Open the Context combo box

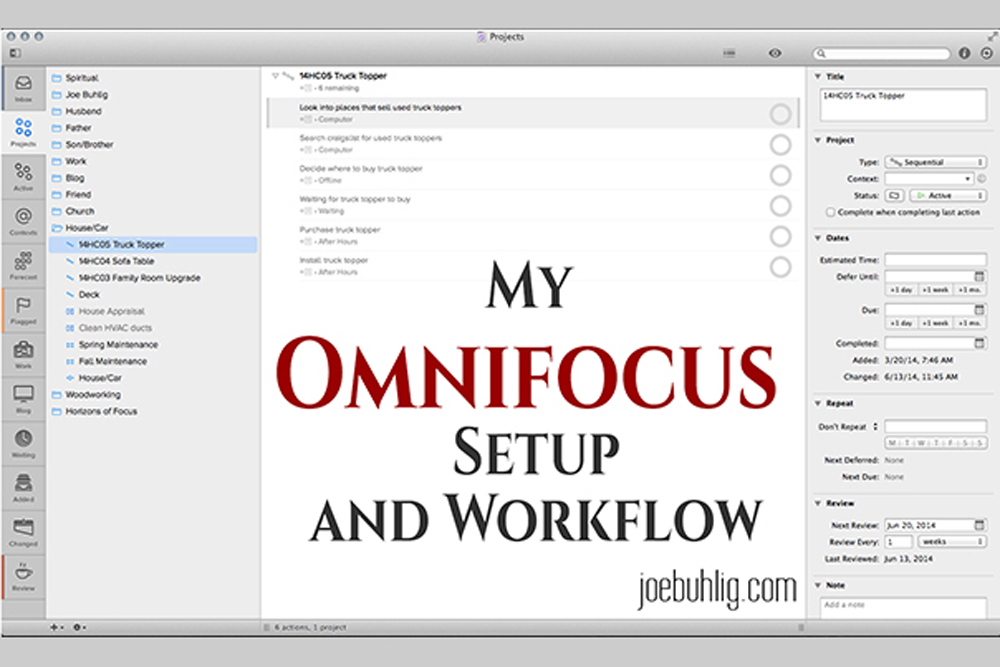(x=929, y=179)
